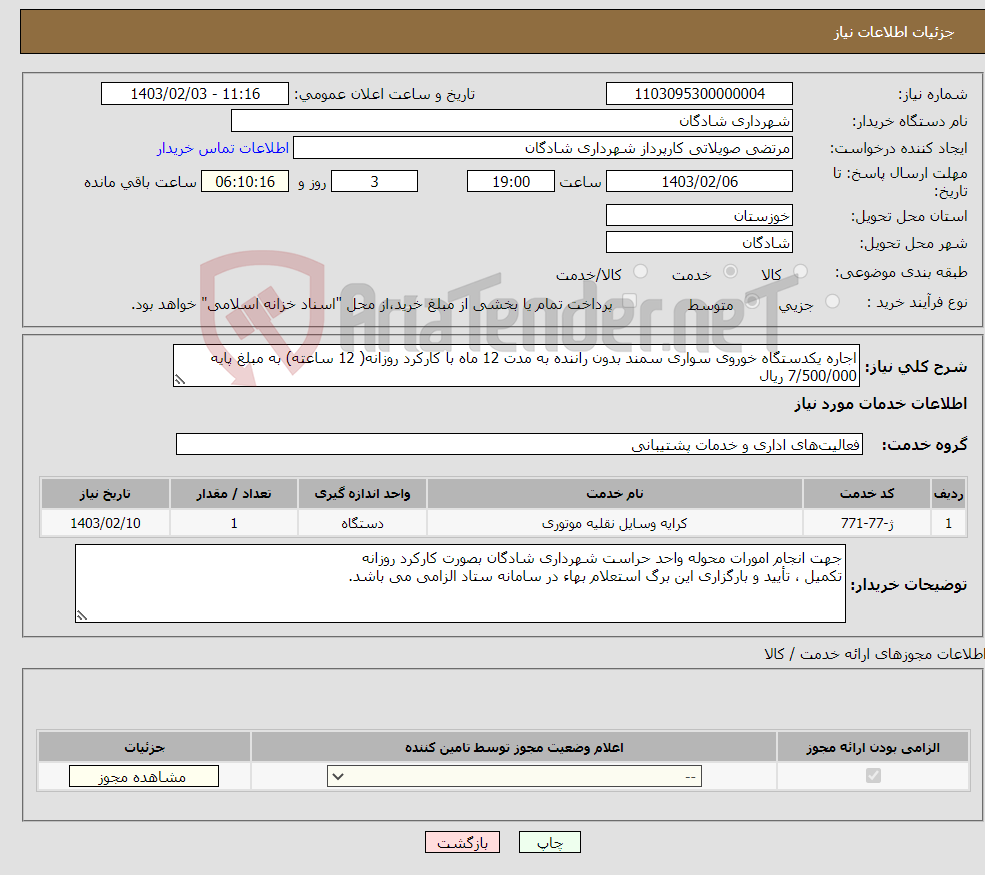The height and width of the screenshot is (875, 985).
Task: Open the permit status dropdown
Action: pyautogui.click(x=514, y=776)
